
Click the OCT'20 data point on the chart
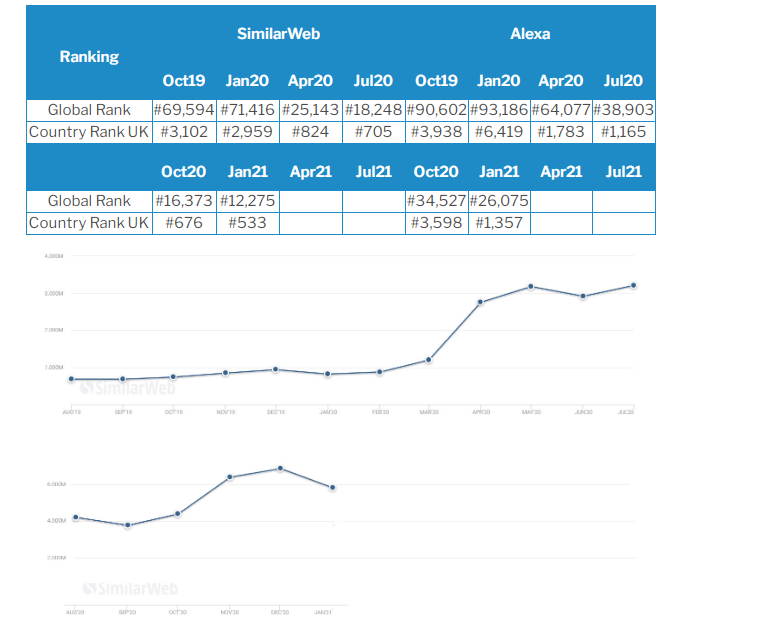[x=178, y=514]
